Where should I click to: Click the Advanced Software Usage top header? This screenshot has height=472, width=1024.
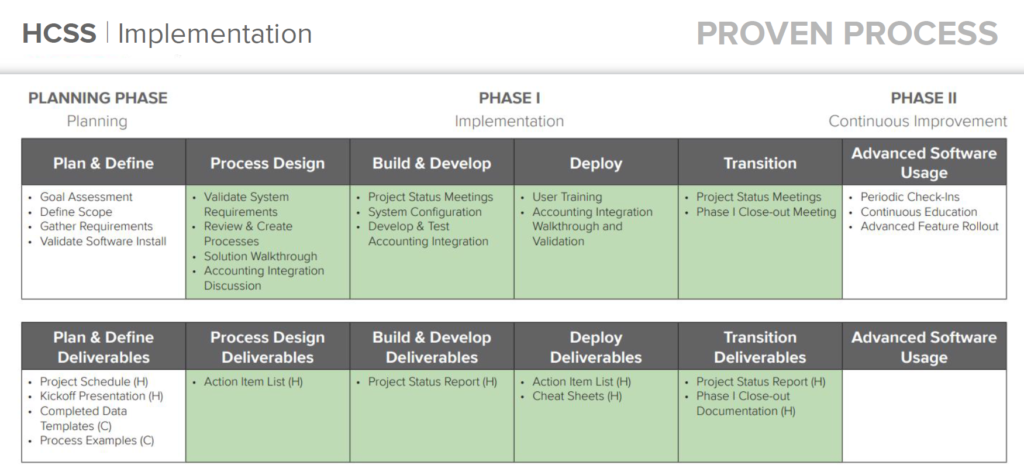pyautogui.click(x=923, y=163)
